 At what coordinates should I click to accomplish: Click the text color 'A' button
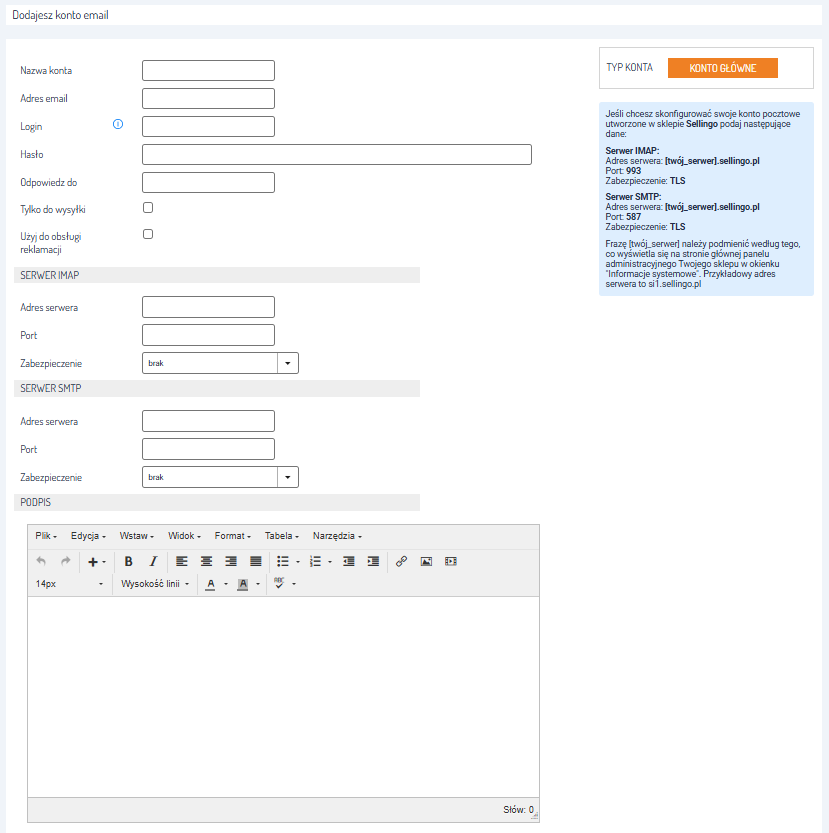210,584
